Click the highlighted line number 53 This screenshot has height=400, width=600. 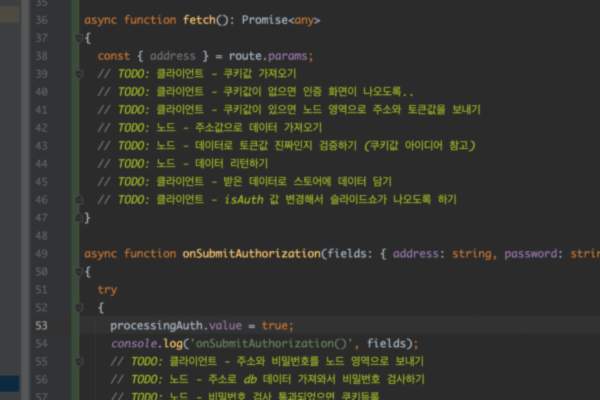pyautogui.click(x=41, y=326)
